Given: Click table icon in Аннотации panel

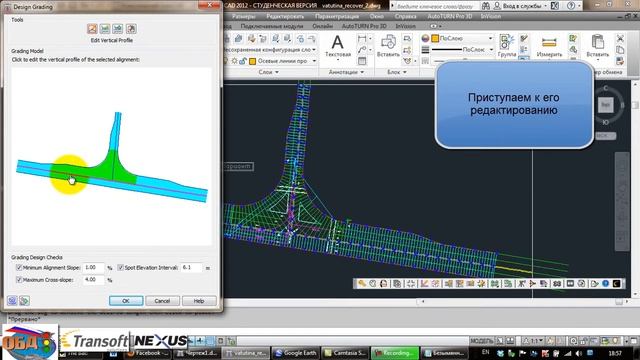Looking at the screenshot, I should [x=362, y=61].
